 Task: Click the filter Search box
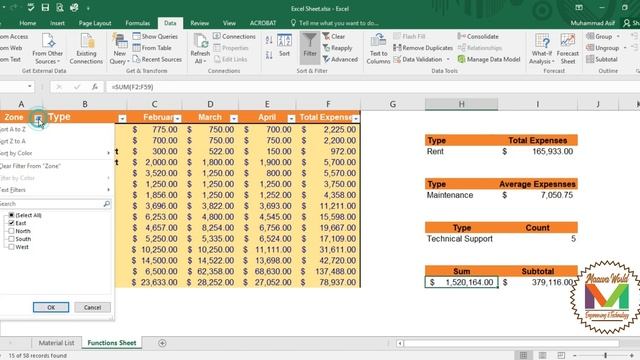tap(55, 204)
